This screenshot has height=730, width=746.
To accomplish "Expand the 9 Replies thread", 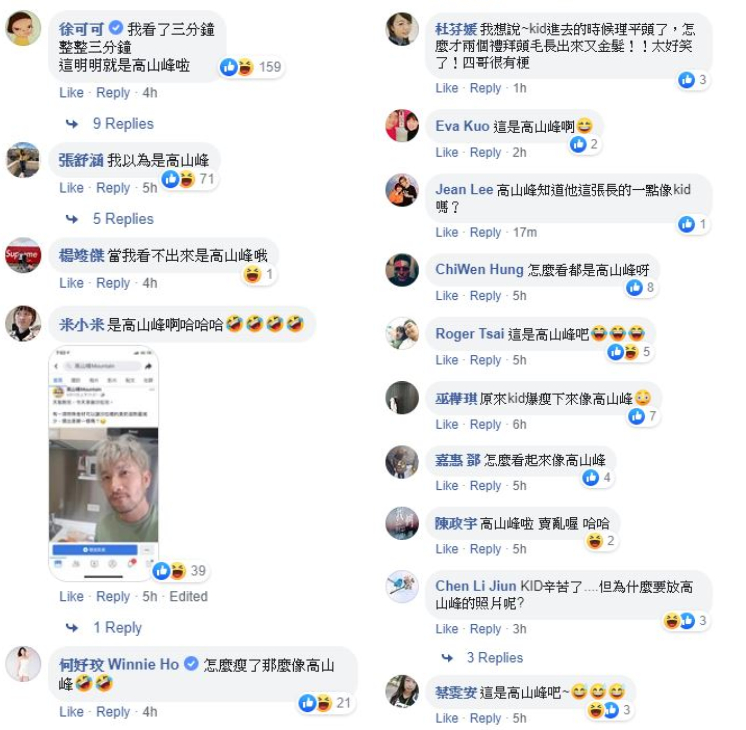I will click(x=123, y=124).
